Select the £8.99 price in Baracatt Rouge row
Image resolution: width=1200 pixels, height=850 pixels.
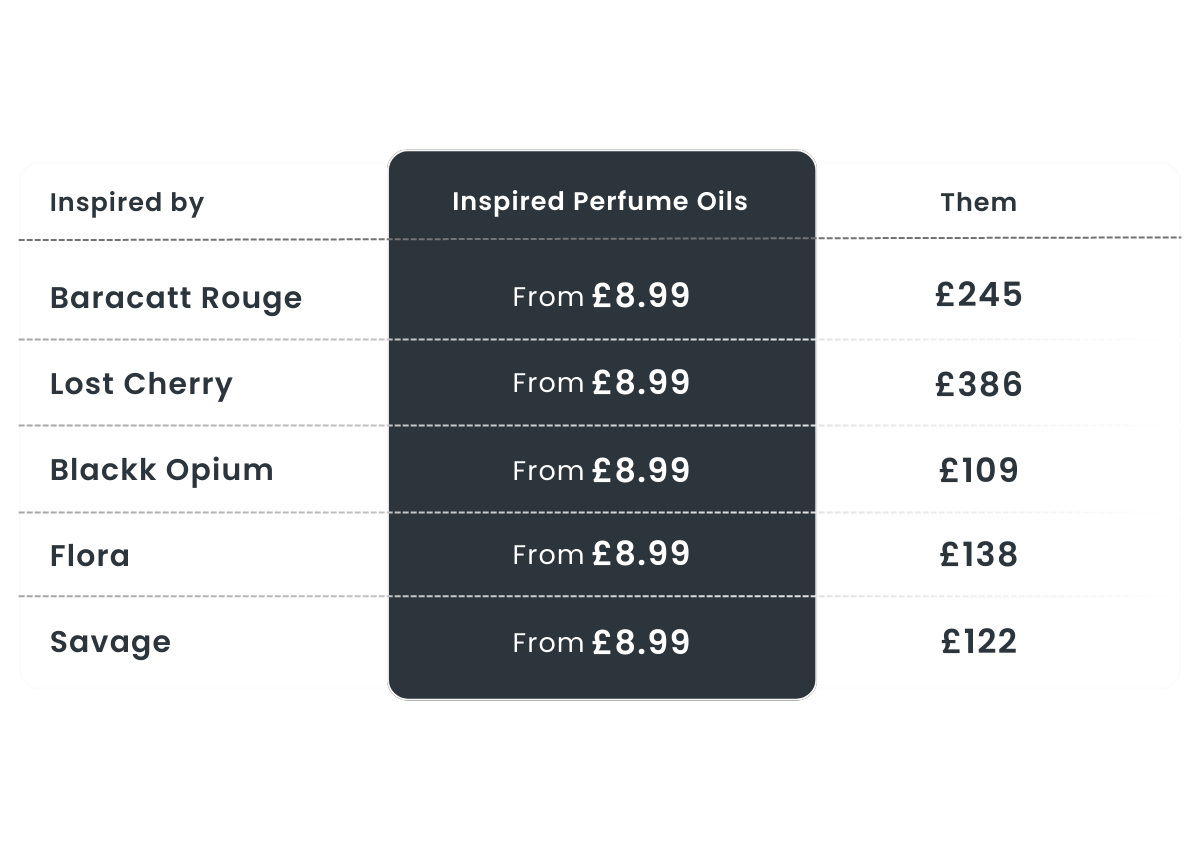[x=641, y=296]
